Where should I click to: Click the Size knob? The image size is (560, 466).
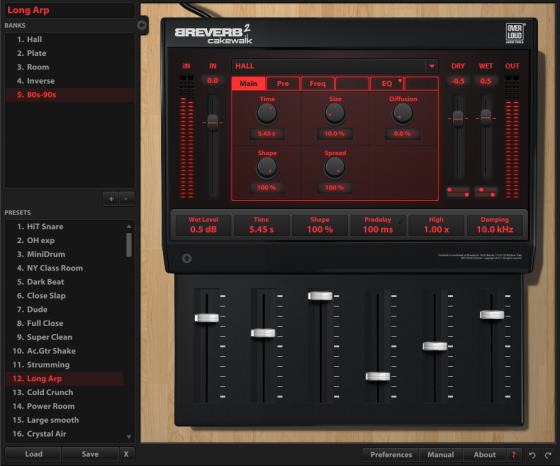[x=335, y=113]
